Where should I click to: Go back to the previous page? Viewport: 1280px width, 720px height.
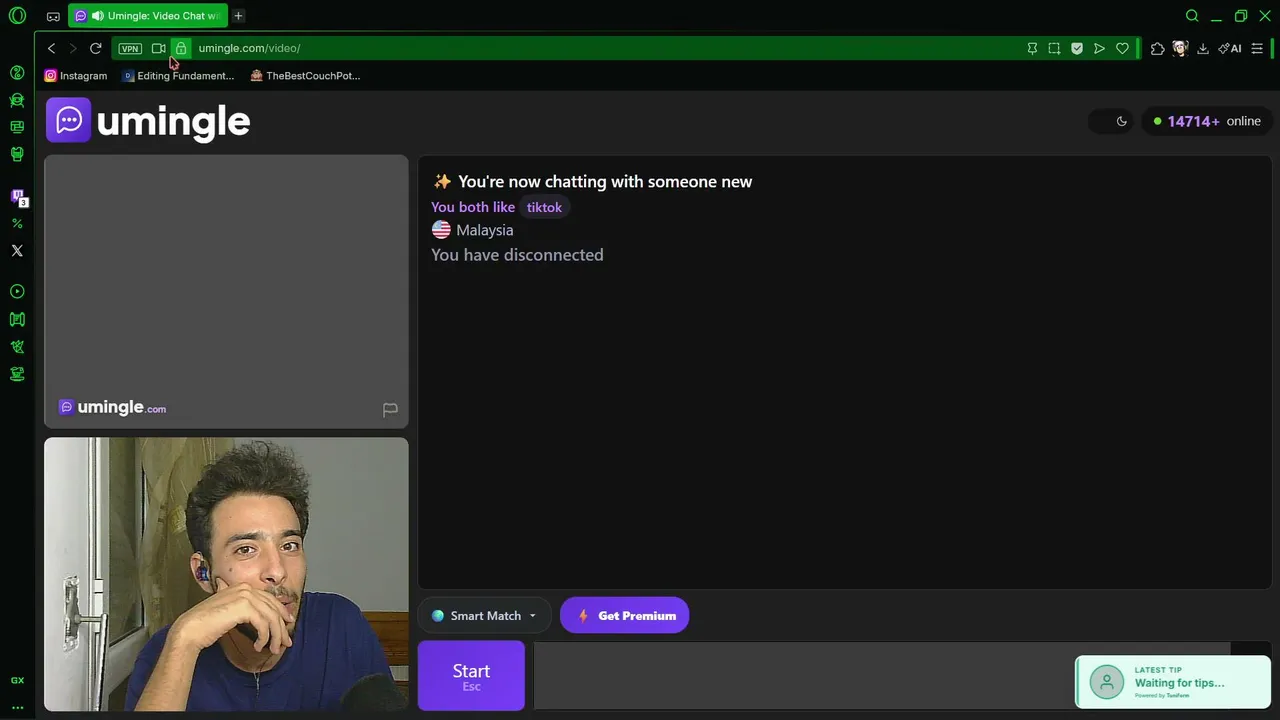pos(51,48)
